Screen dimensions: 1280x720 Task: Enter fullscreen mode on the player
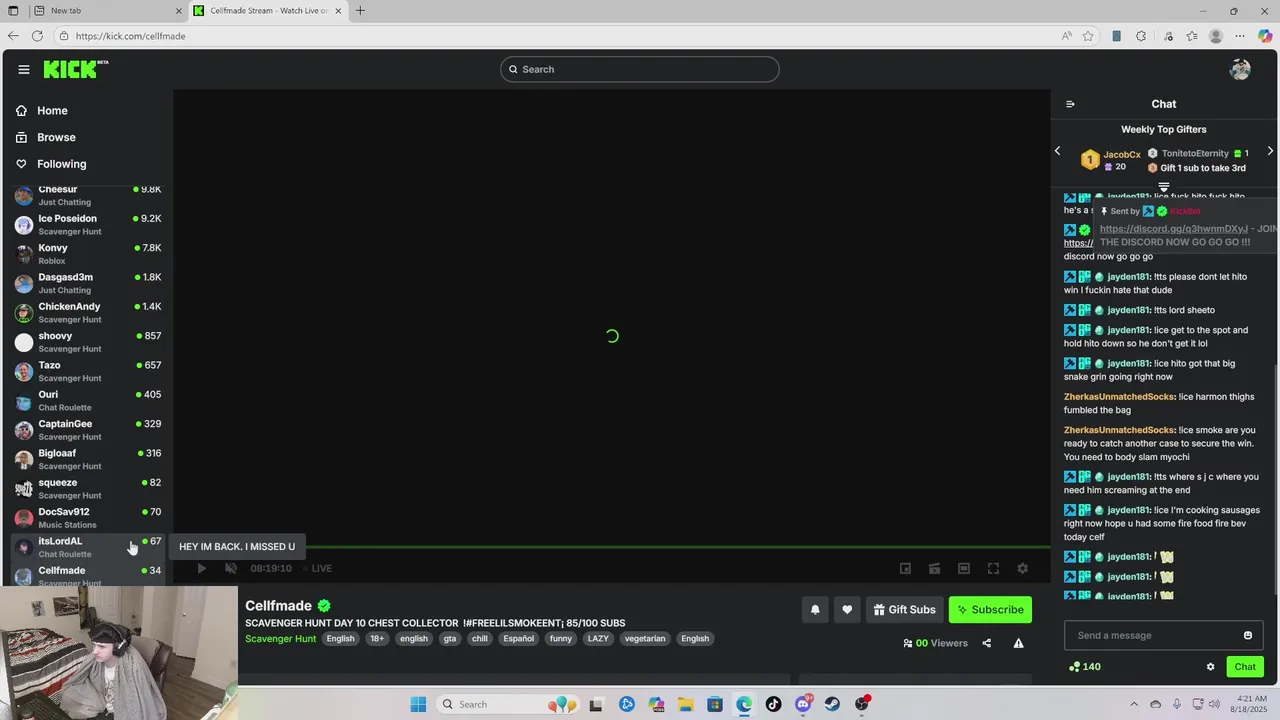tap(993, 568)
